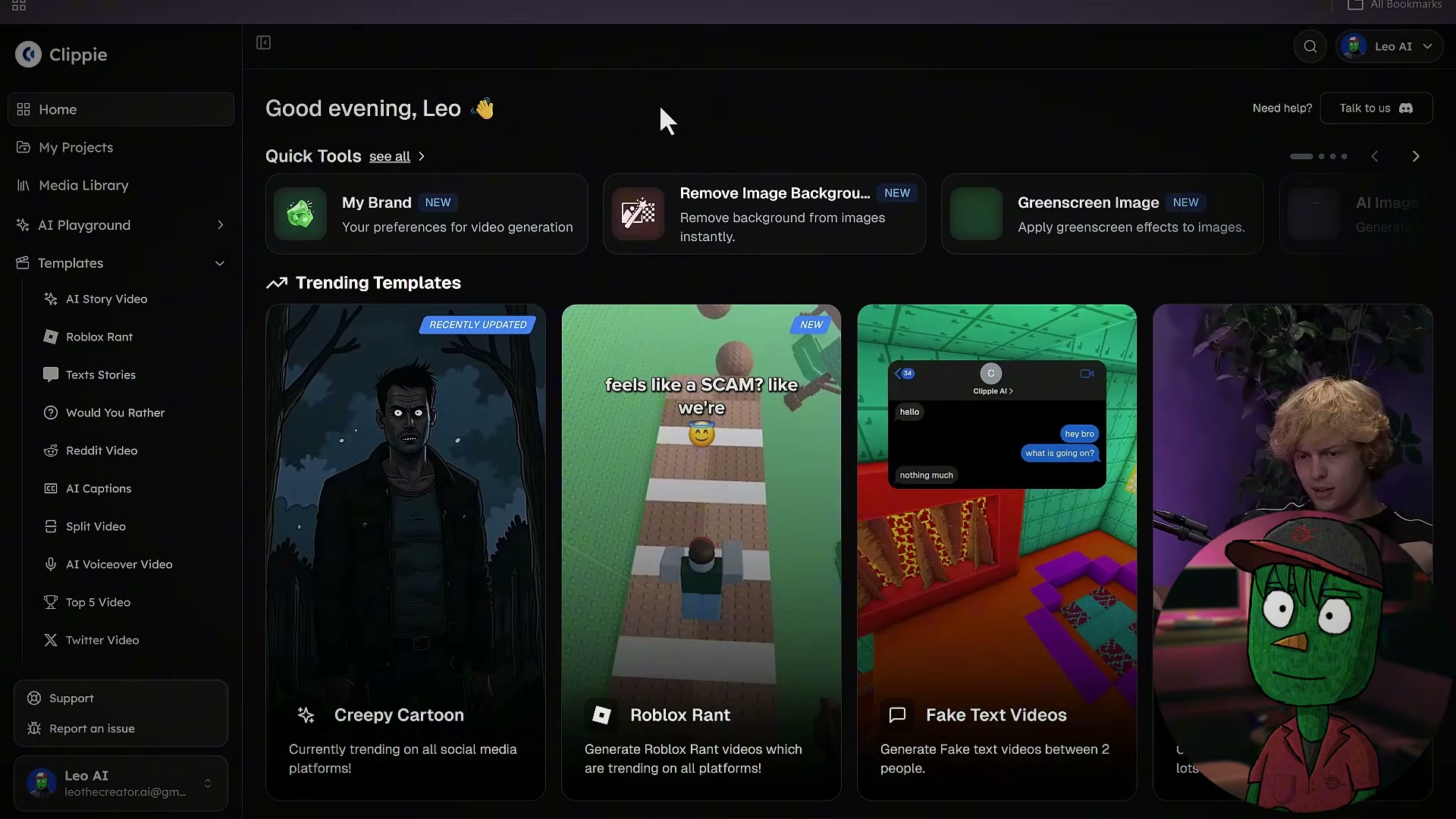Image resolution: width=1456 pixels, height=819 pixels.
Task: Click the Roblox Rant sidebar icon
Action: pos(51,337)
